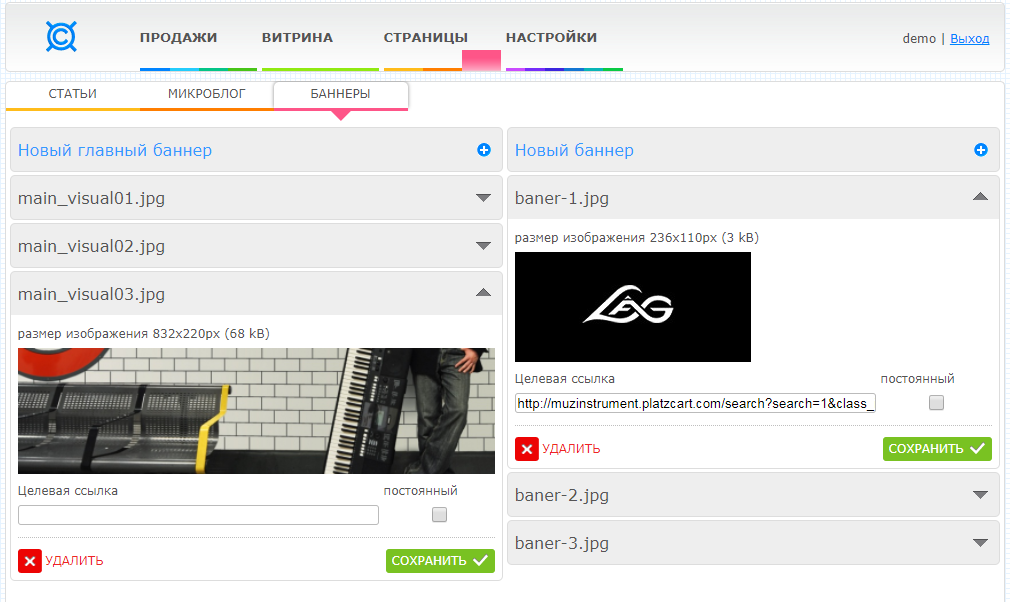1010x602 pixels.
Task: Click red X delete icon under baner-1.jpg
Action: pyautogui.click(x=526, y=449)
